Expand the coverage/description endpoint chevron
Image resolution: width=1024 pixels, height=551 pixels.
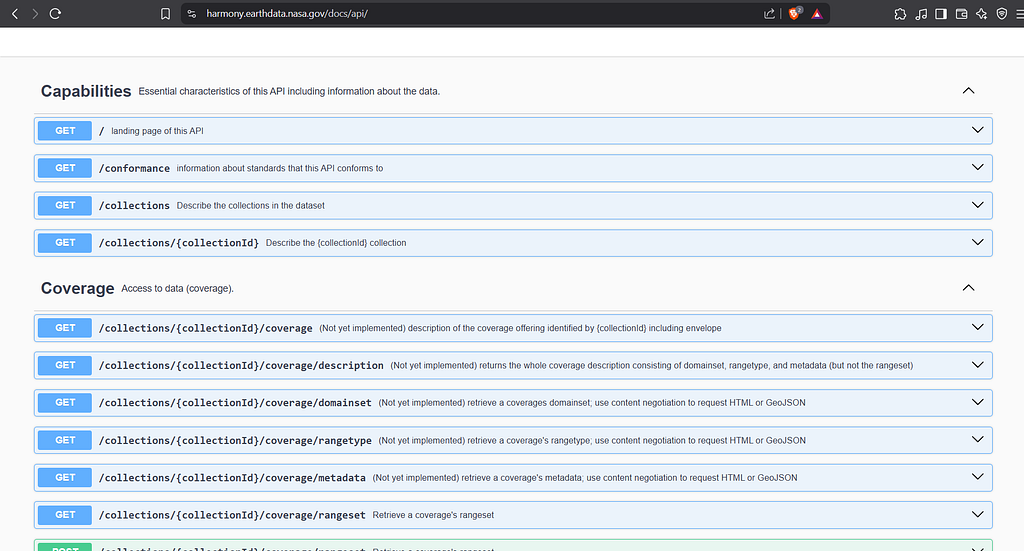point(978,365)
